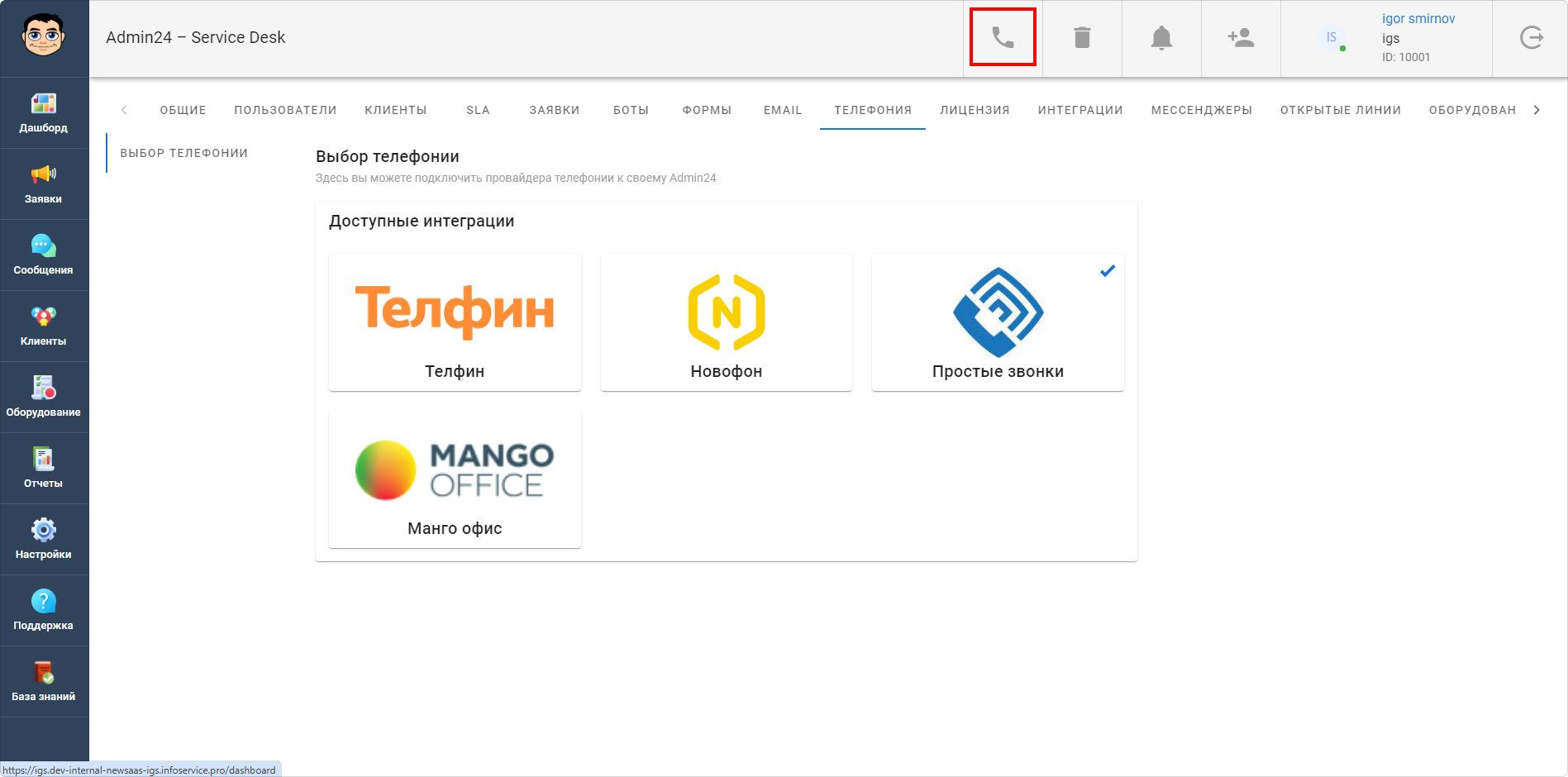Open Заявки in sidebar
This screenshot has height=777, width=1568.
tap(44, 184)
